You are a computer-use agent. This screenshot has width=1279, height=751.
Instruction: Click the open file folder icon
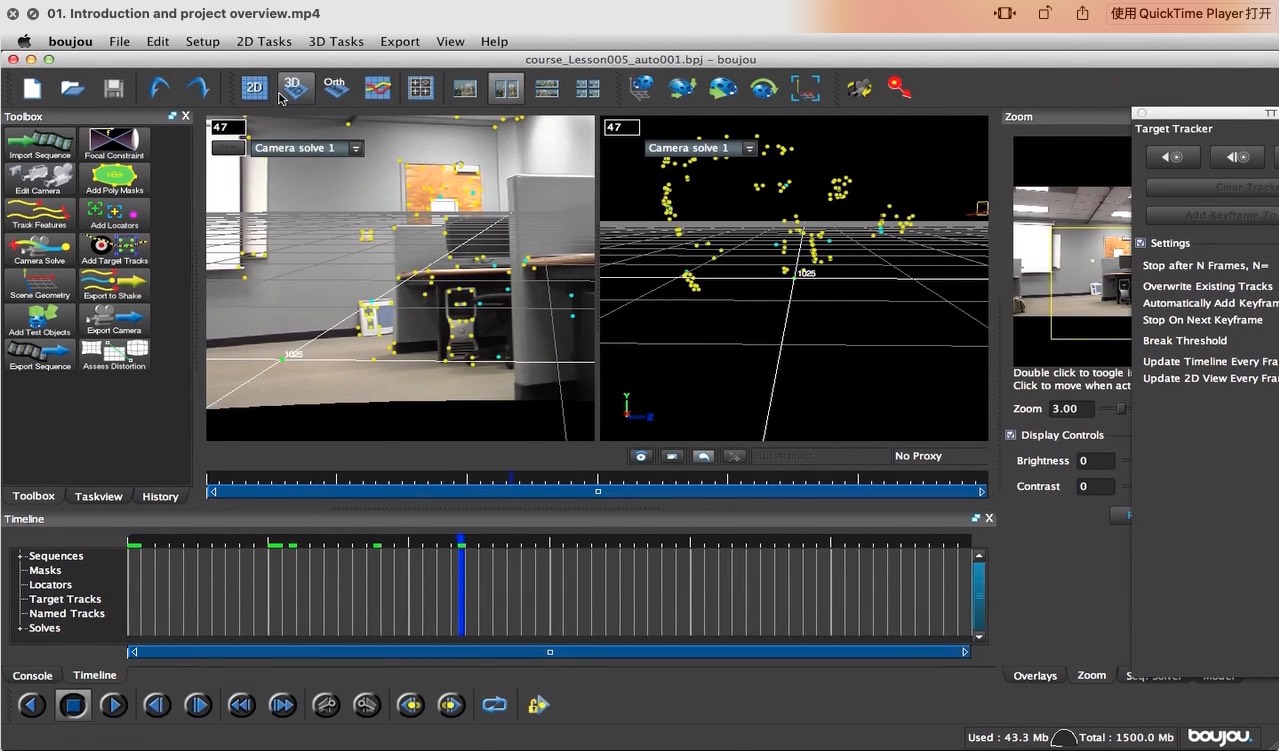(x=72, y=88)
